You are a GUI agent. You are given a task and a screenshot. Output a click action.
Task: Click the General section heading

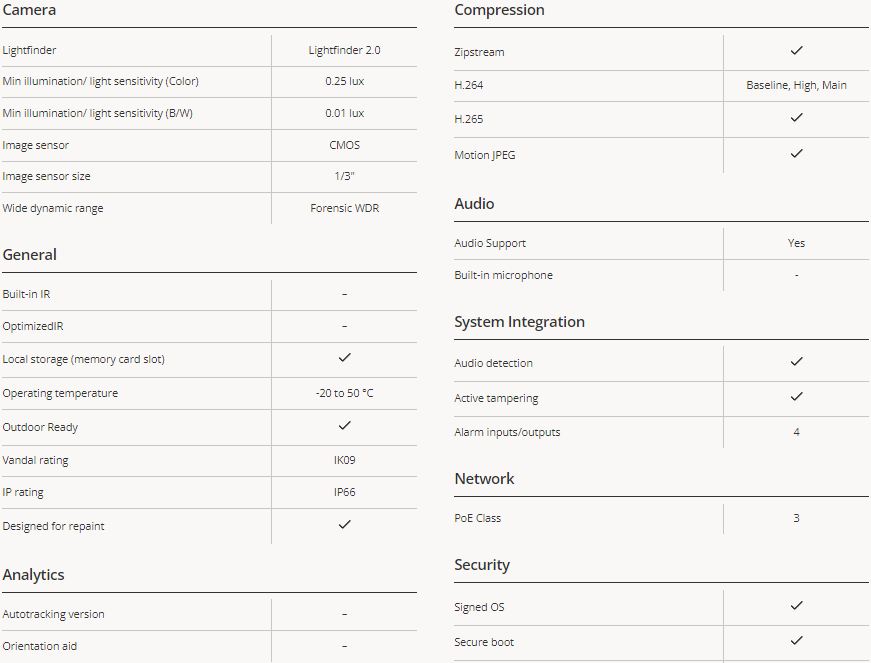(x=29, y=255)
